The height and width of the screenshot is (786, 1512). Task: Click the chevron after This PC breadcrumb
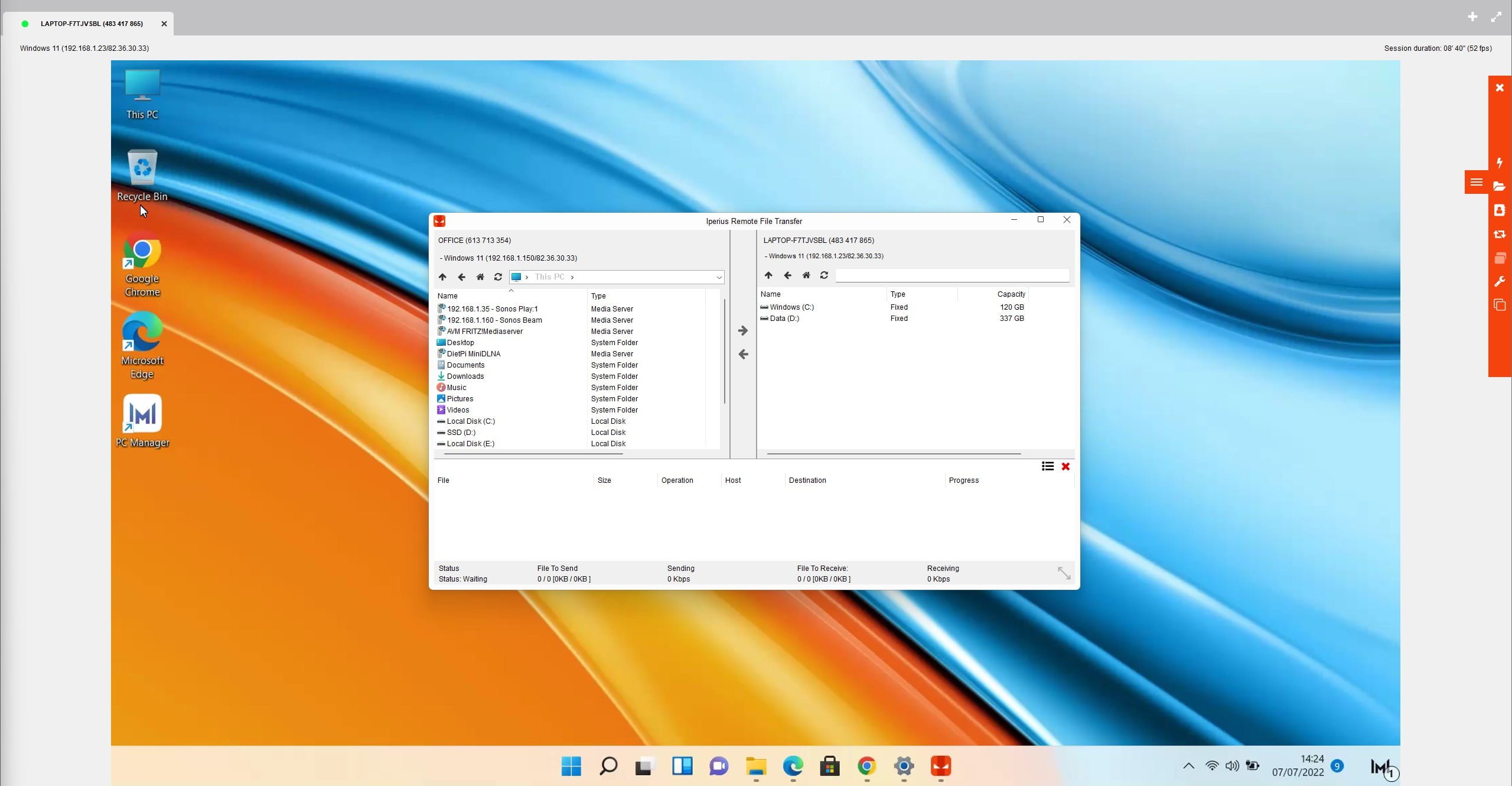coord(572,277)
